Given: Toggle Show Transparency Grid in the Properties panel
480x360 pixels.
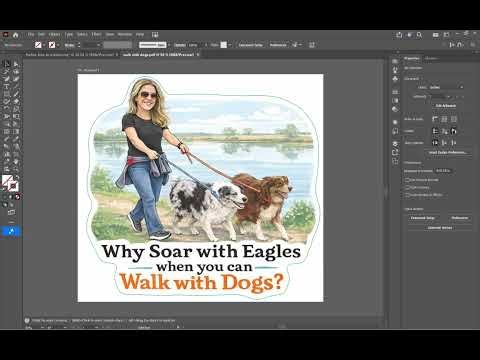Looking at the screenshot, I should point(454,119).
